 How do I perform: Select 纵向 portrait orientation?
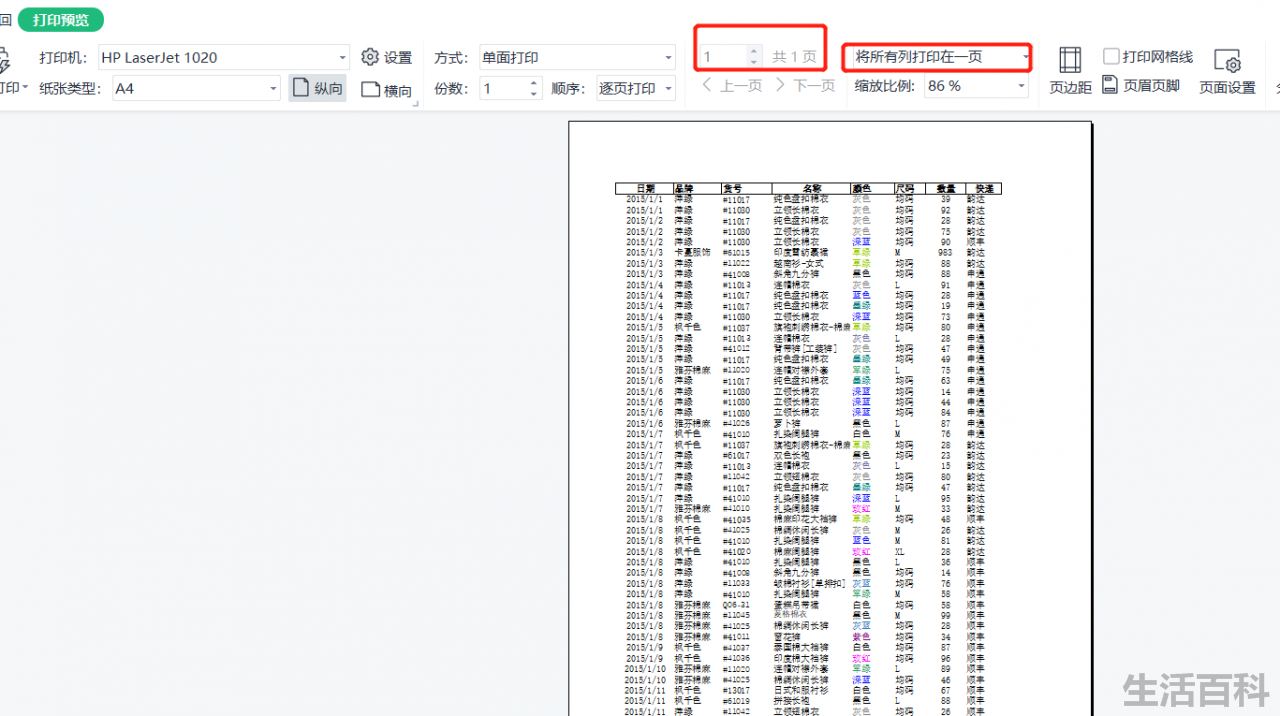(318, 88)
